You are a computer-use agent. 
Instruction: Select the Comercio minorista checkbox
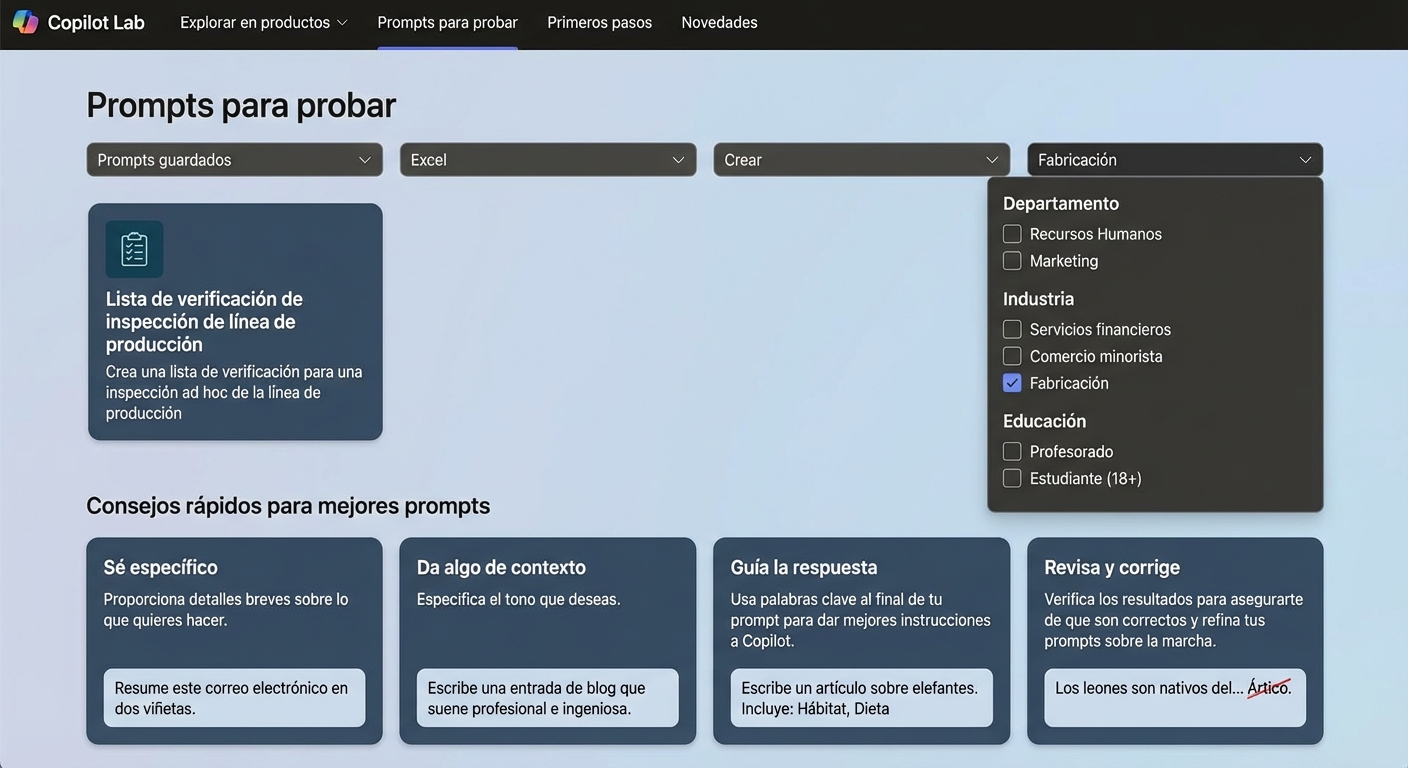point(1011,356)
